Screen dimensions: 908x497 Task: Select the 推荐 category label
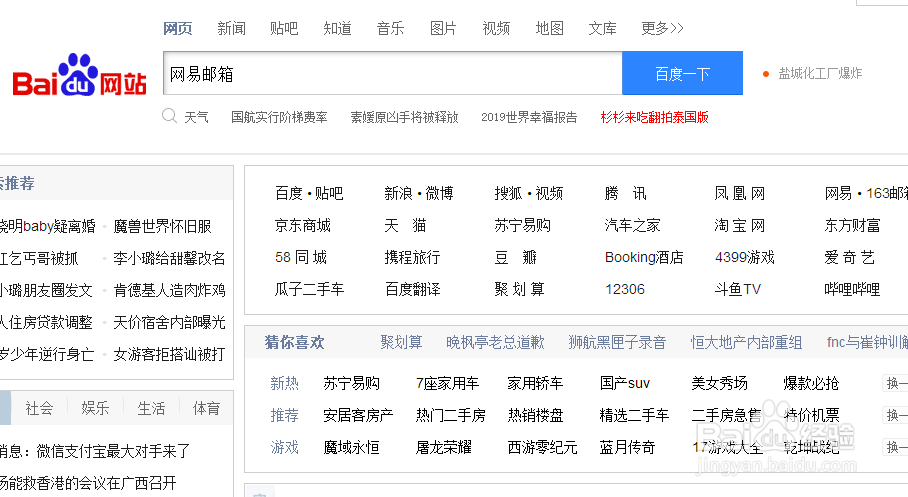pyautogui.click(x=284, y=415)
